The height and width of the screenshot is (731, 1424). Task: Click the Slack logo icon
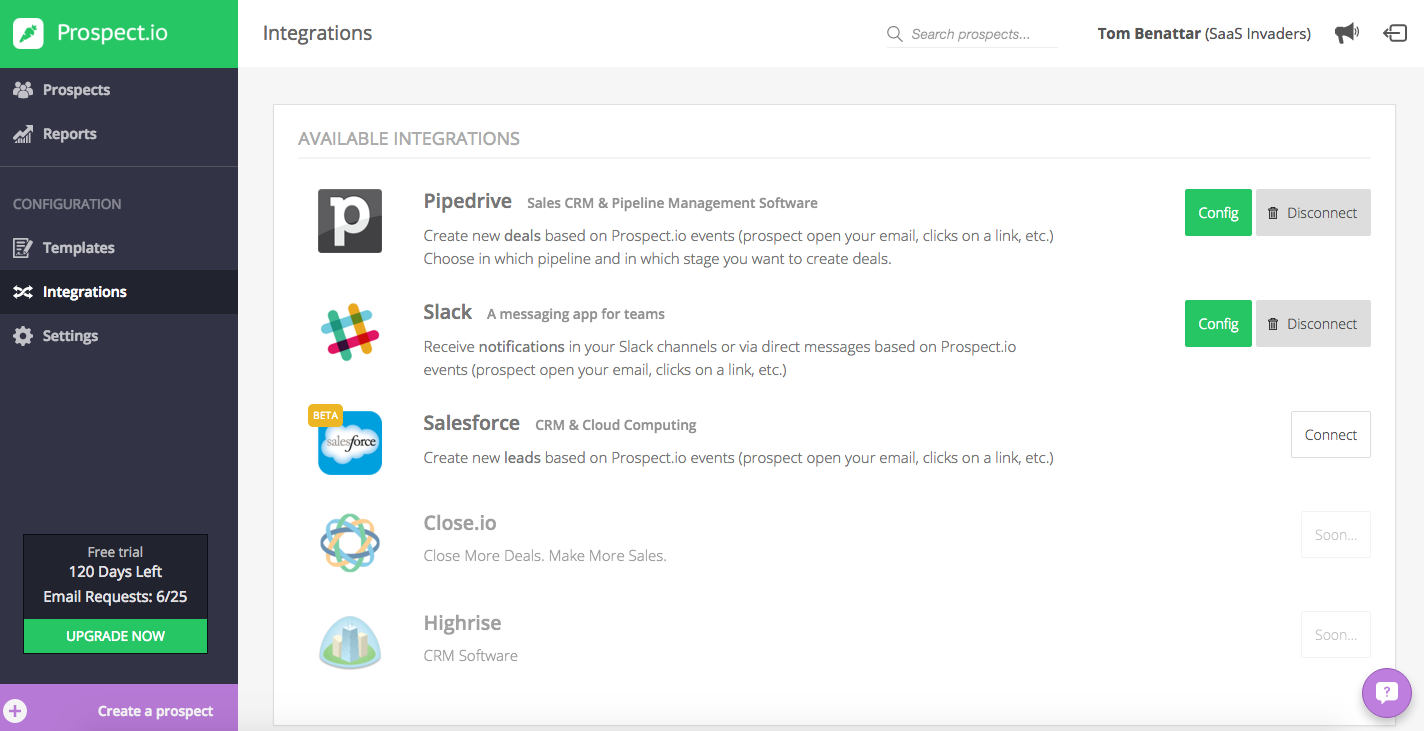pyautogui.click(x=350, y=332)
